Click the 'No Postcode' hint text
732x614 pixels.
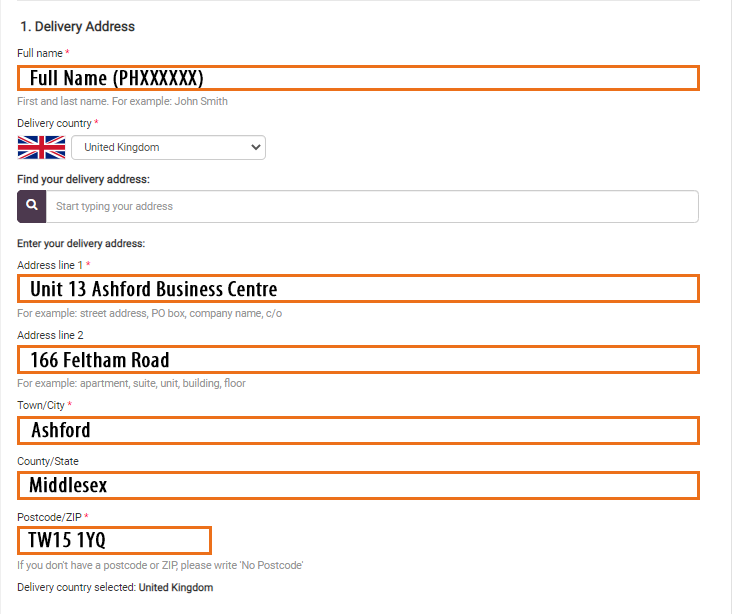click(x=160, y=565)
